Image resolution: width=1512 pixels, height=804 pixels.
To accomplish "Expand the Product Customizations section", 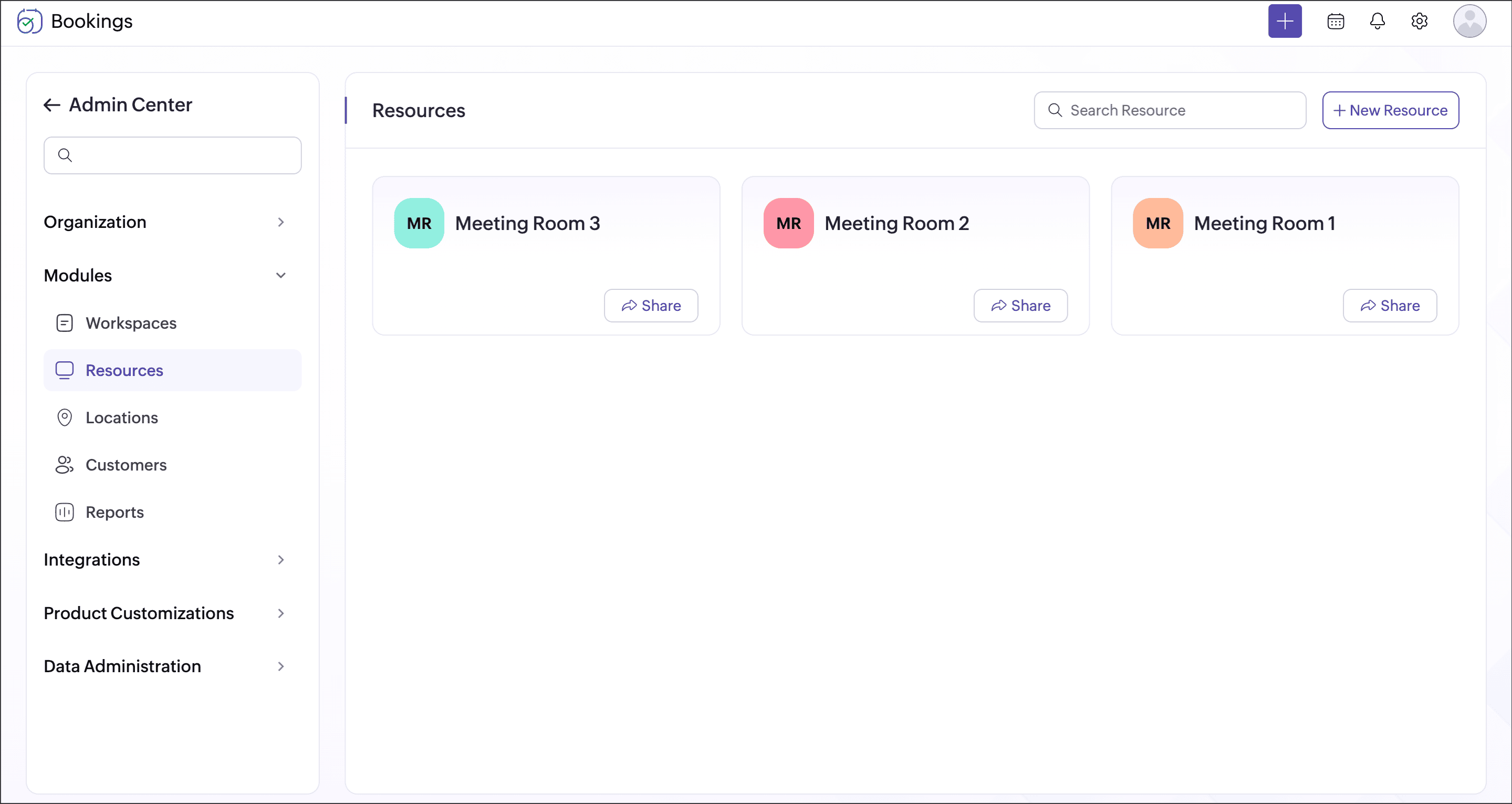I will point(172,613).
